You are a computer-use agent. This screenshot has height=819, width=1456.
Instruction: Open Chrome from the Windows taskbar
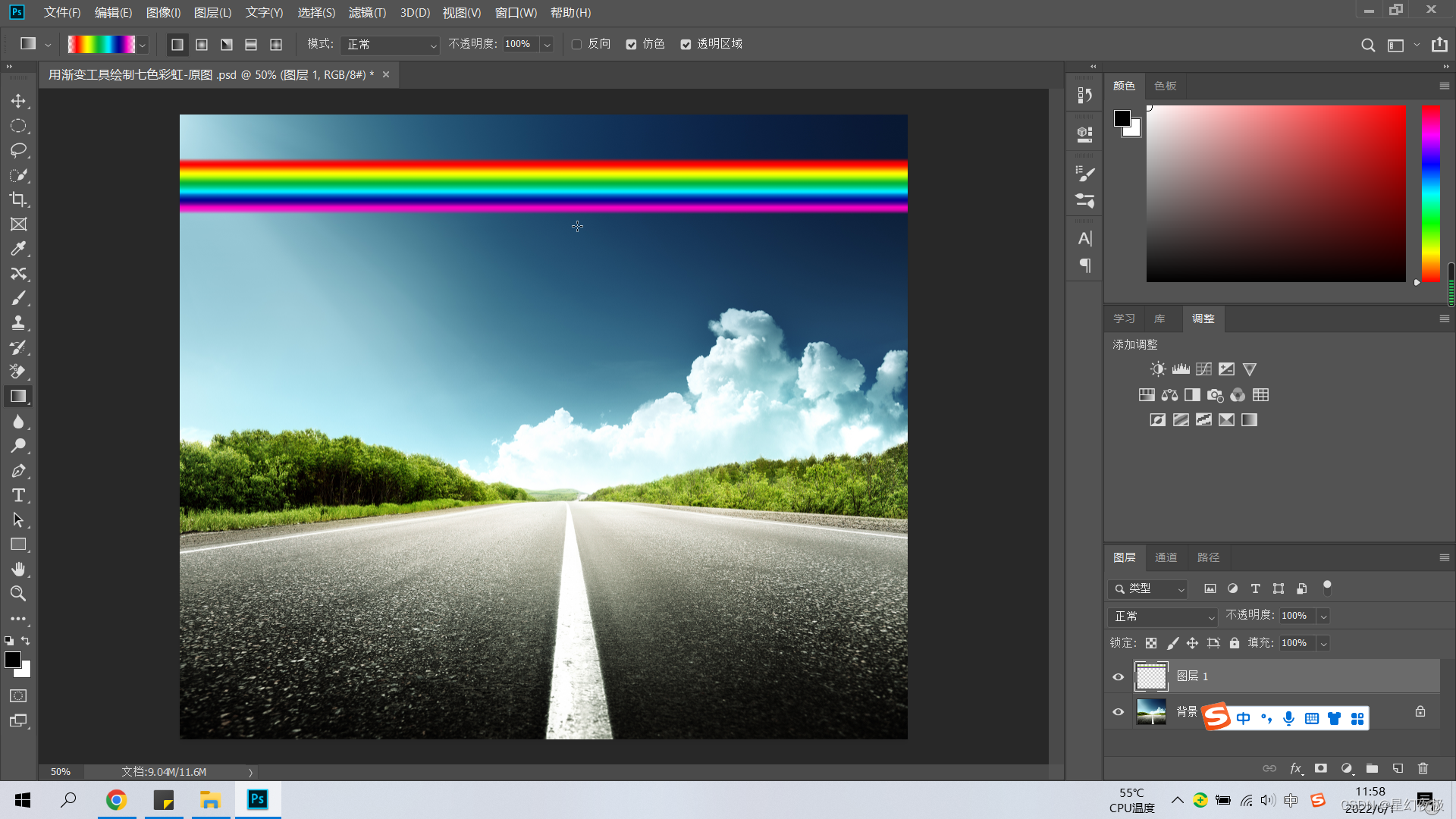coord(116,799)
